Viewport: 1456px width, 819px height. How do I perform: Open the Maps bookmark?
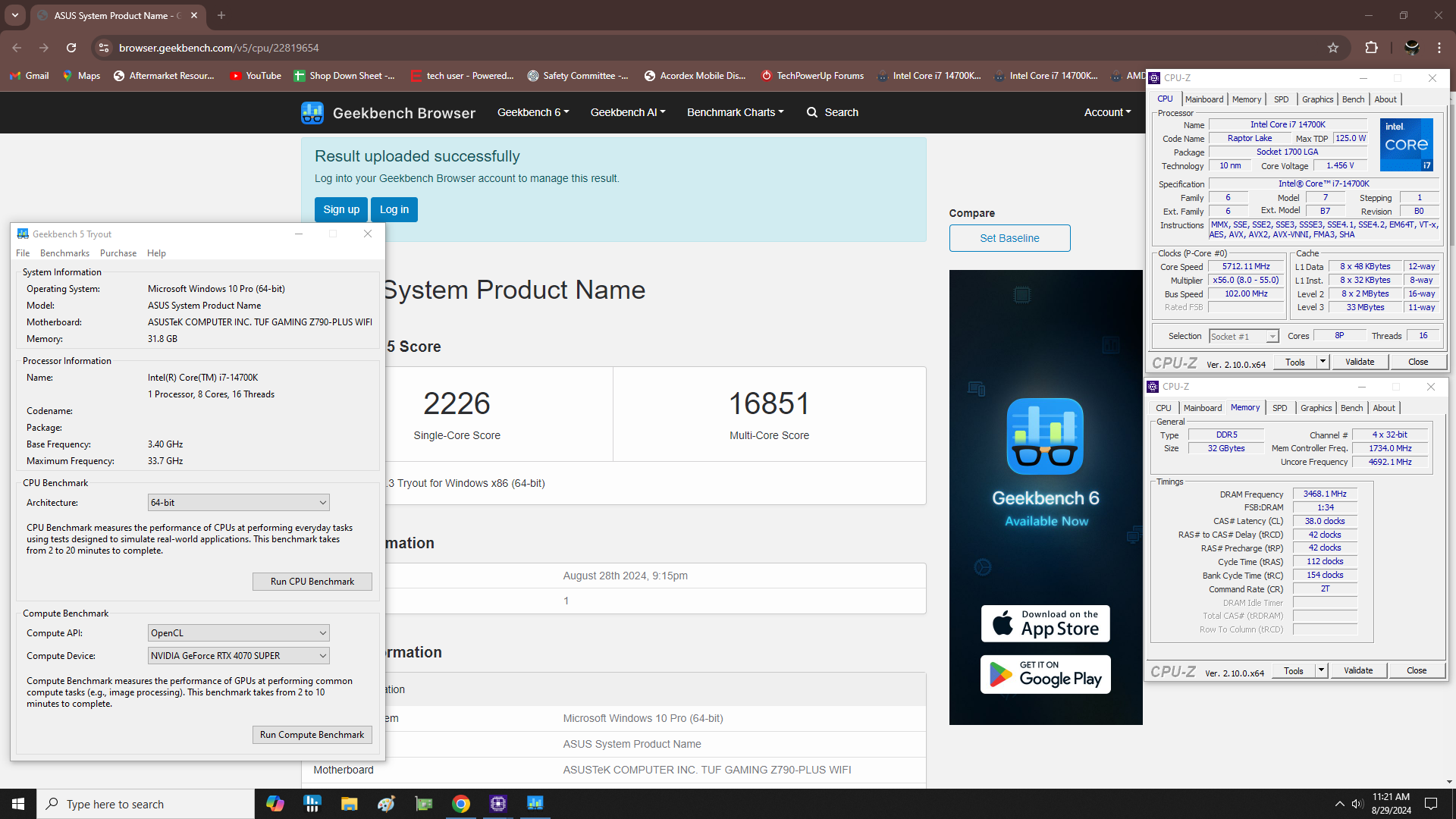click(81, 76)
